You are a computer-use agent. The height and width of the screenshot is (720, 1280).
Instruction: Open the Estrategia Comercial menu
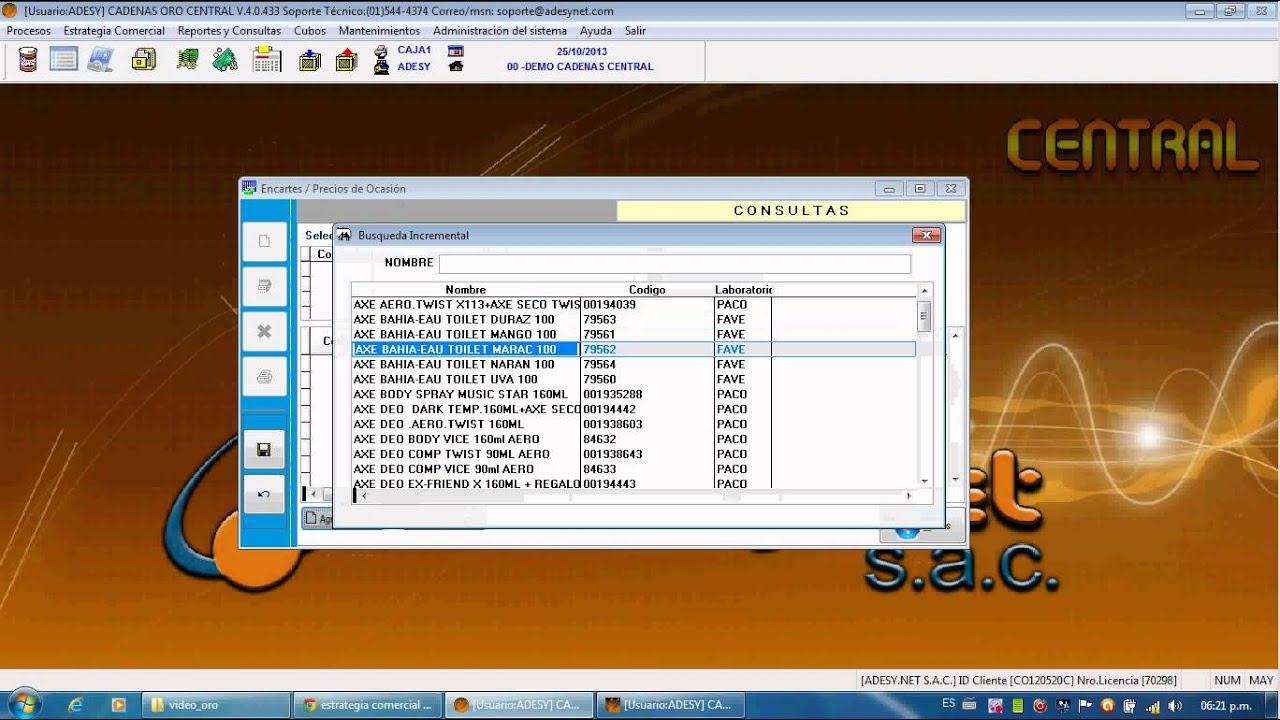(x=114, y=31)
